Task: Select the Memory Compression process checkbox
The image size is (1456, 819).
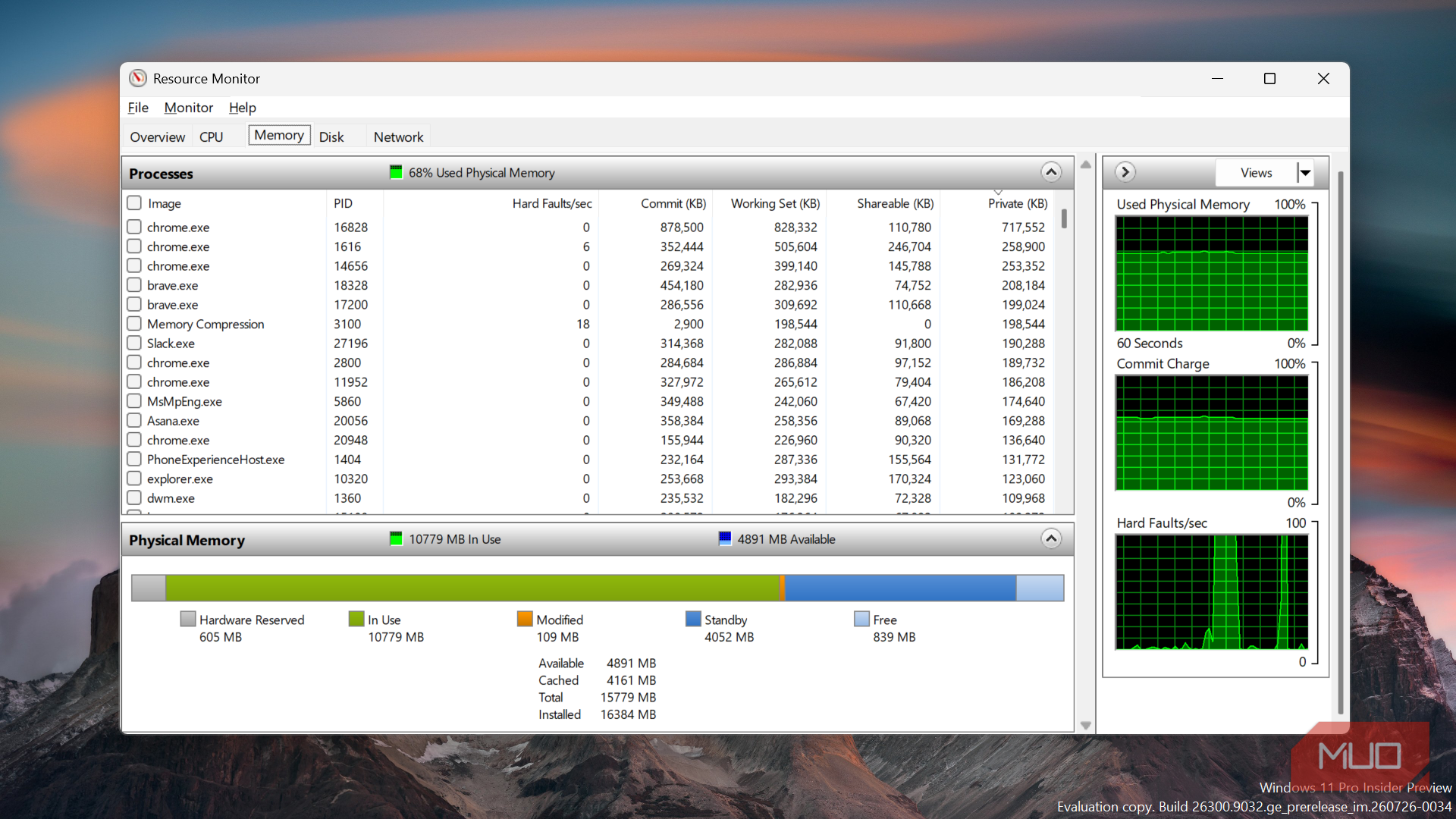Action: (x=134, y=323)
